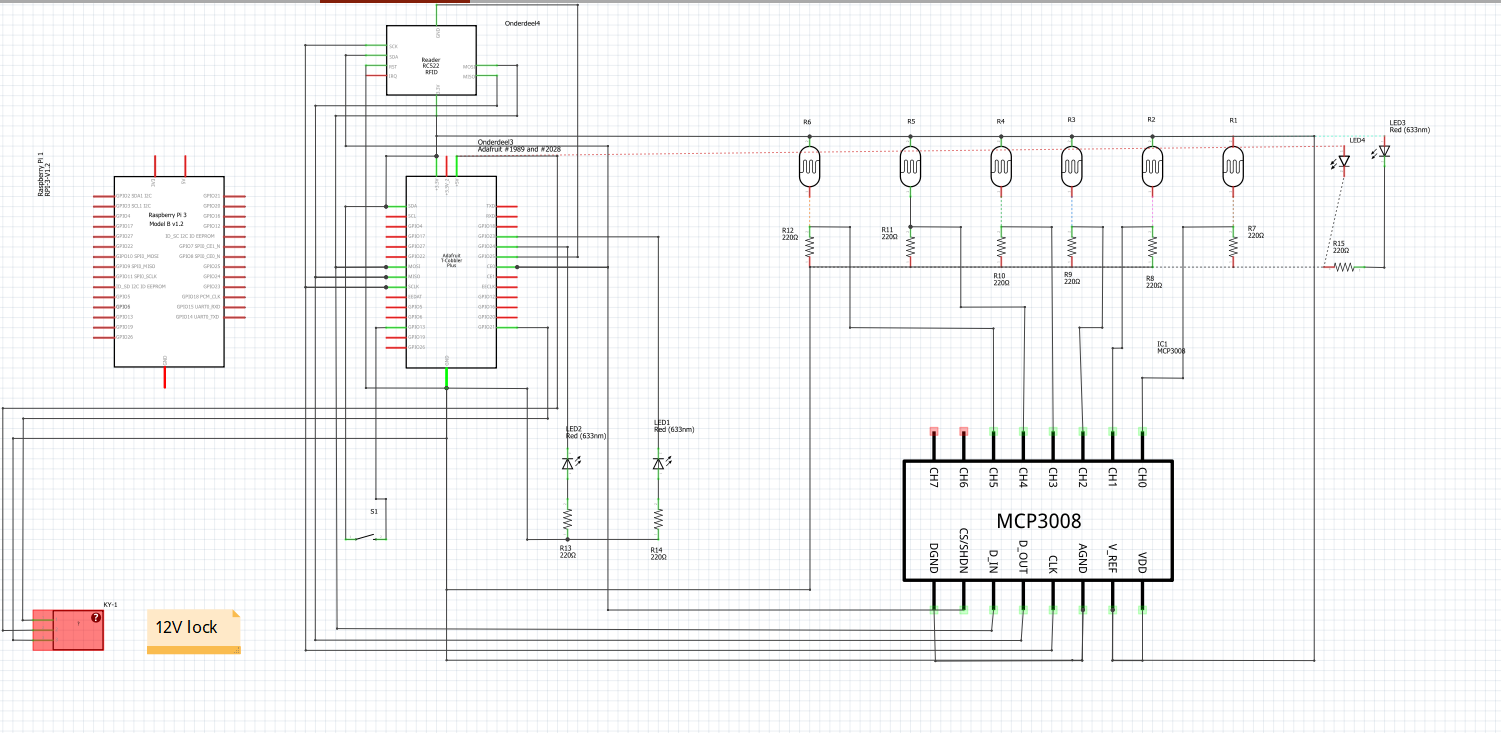Select resistor R9 zigzag symbol

point(1071,246)
